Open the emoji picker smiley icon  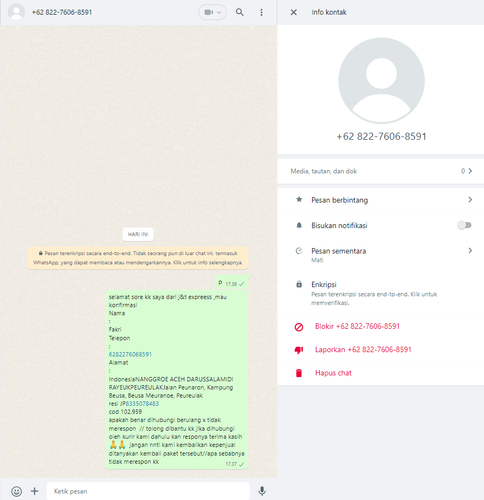[17, 491]
